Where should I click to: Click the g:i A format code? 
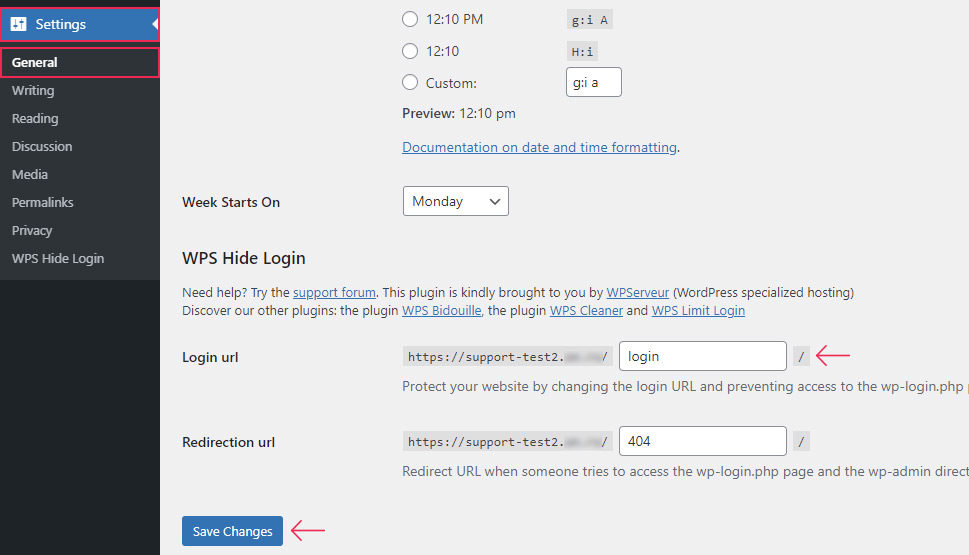[590, 20]
